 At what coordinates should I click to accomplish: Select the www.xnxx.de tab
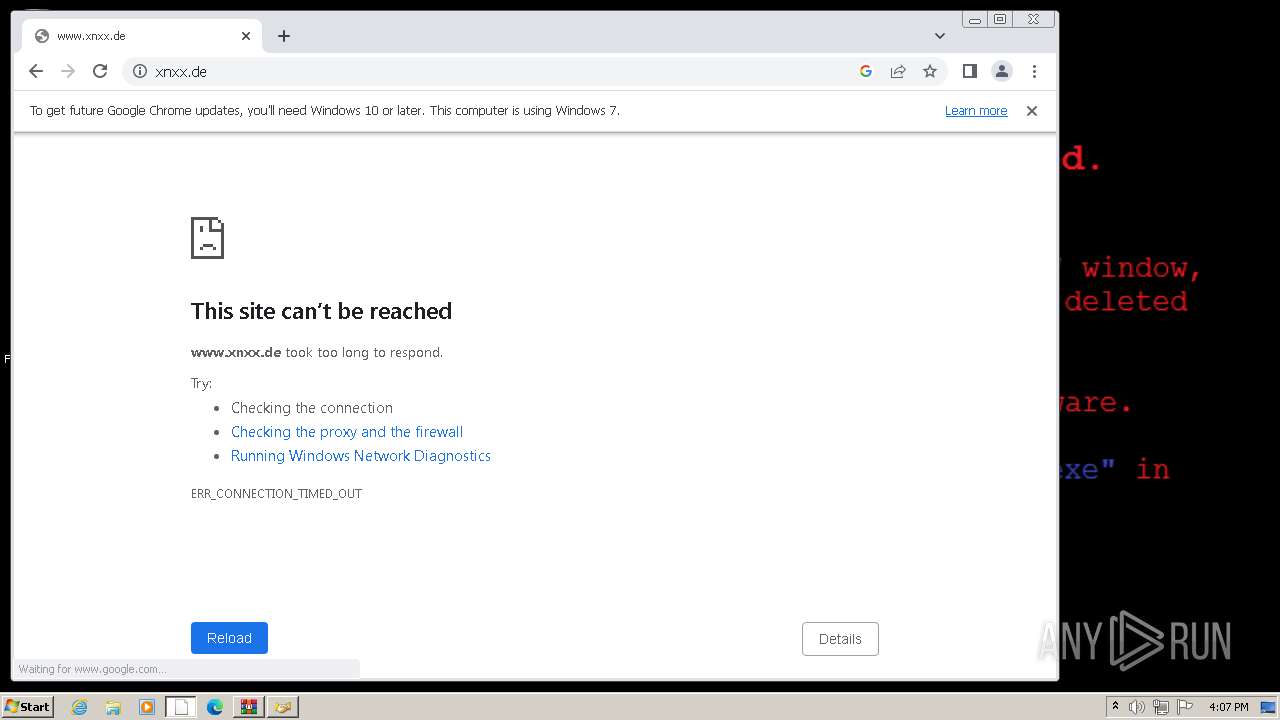click(x=142, y=36)
